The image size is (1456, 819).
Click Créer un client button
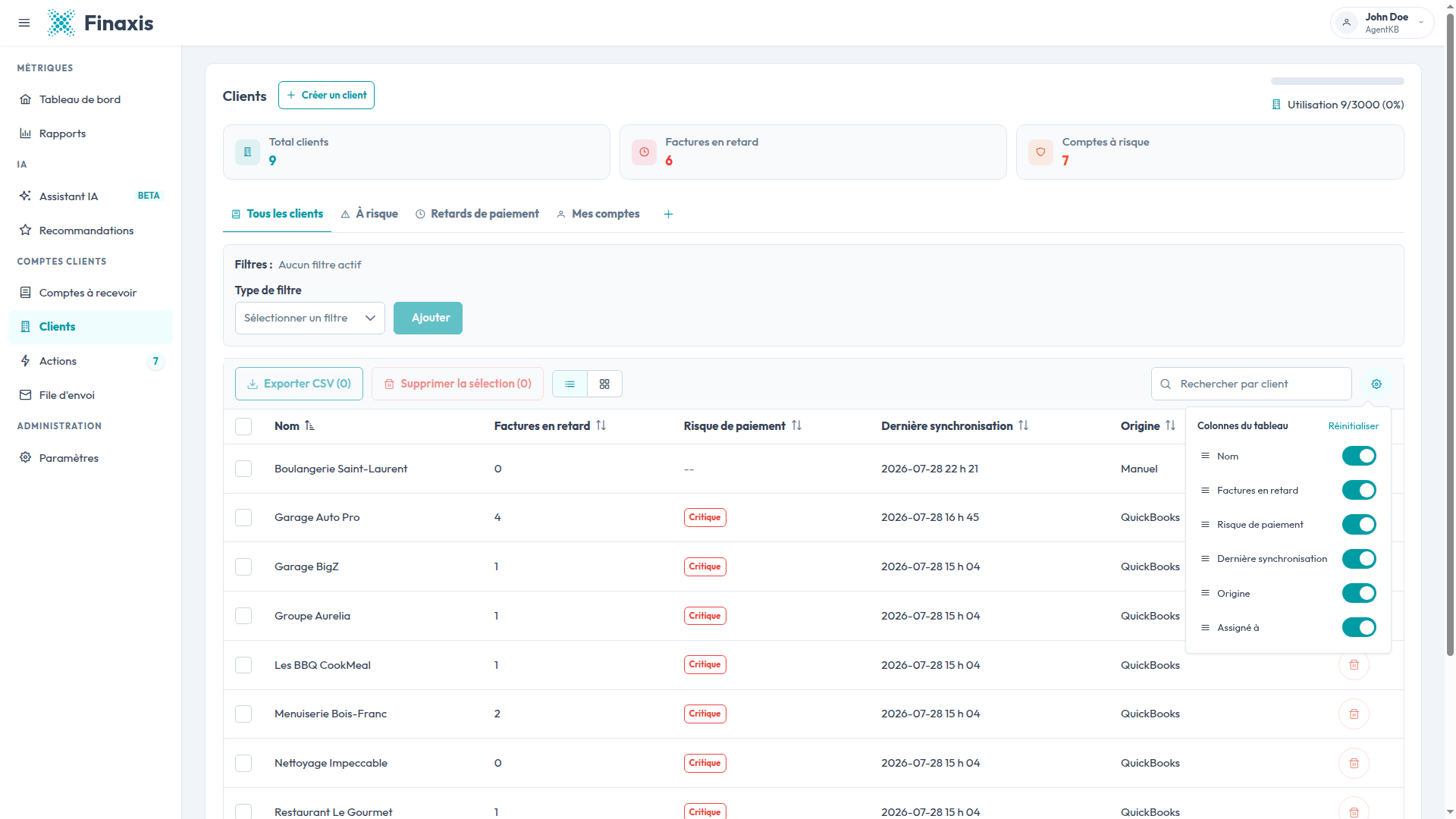[x=326, y=96]
